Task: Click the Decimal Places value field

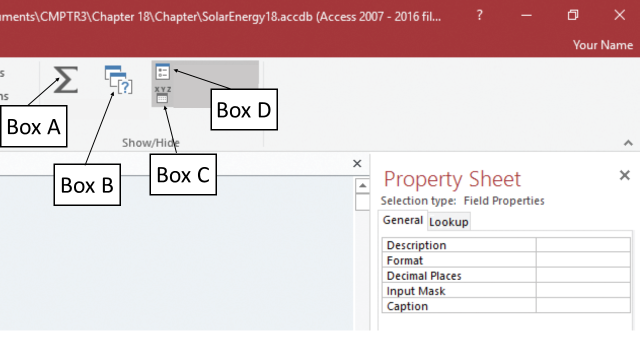Action: point(583,276)
